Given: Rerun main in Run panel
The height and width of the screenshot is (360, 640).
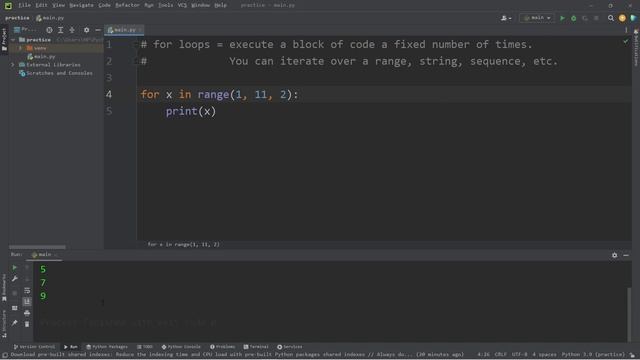Looking at the screenshot, I should tap(15, 267).
